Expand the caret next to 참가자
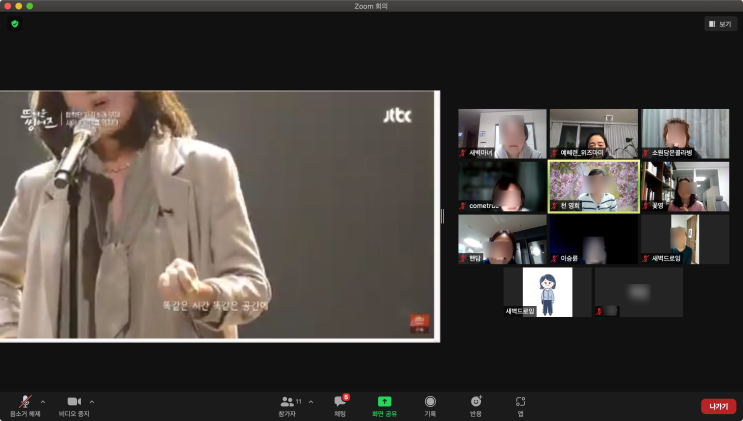The height and width of the screenshot is (421, 743). tap(311, 402)
